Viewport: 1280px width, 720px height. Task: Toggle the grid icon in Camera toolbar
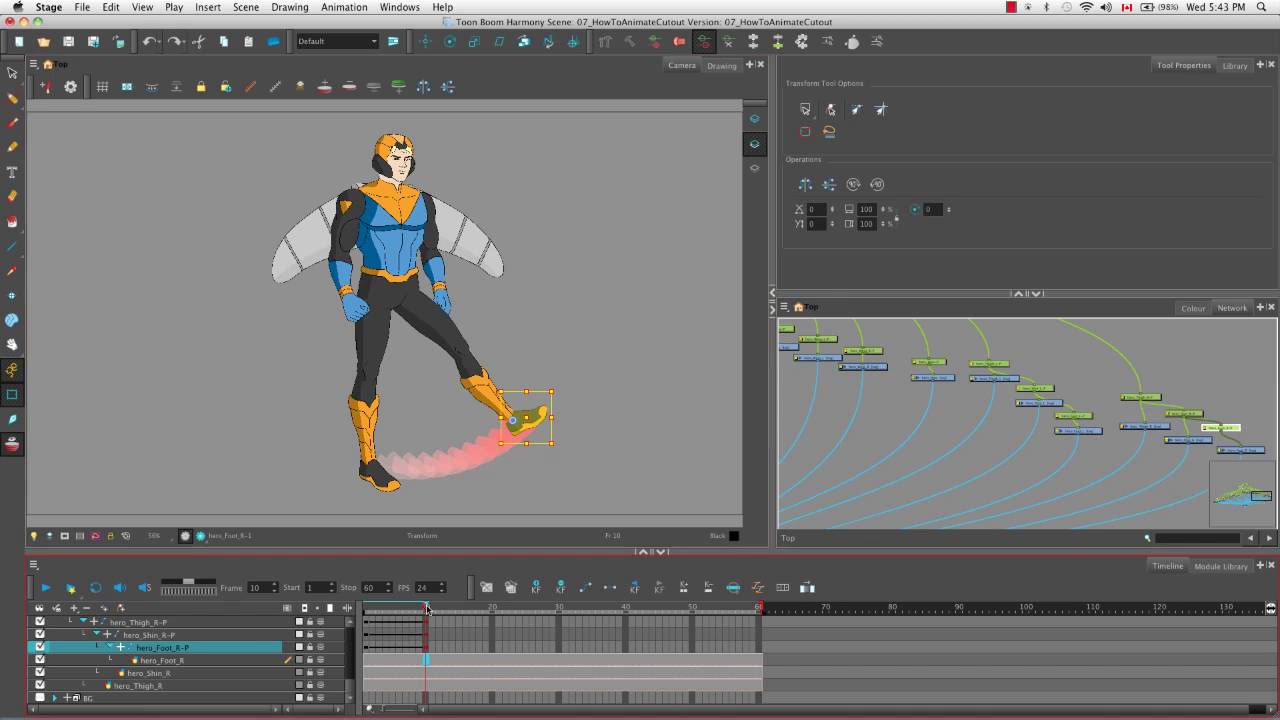tap(102, 87)
